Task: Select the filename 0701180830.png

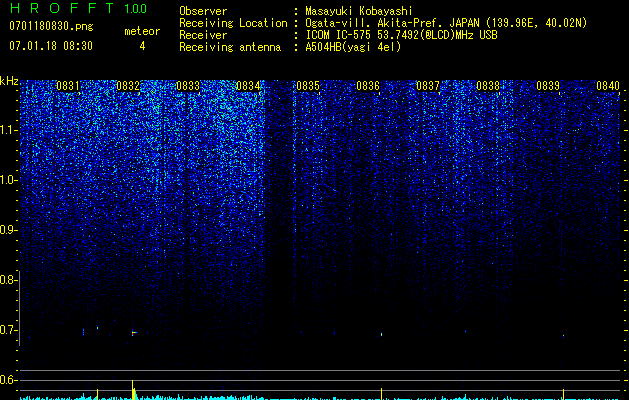Action: [x=51, y=27]
